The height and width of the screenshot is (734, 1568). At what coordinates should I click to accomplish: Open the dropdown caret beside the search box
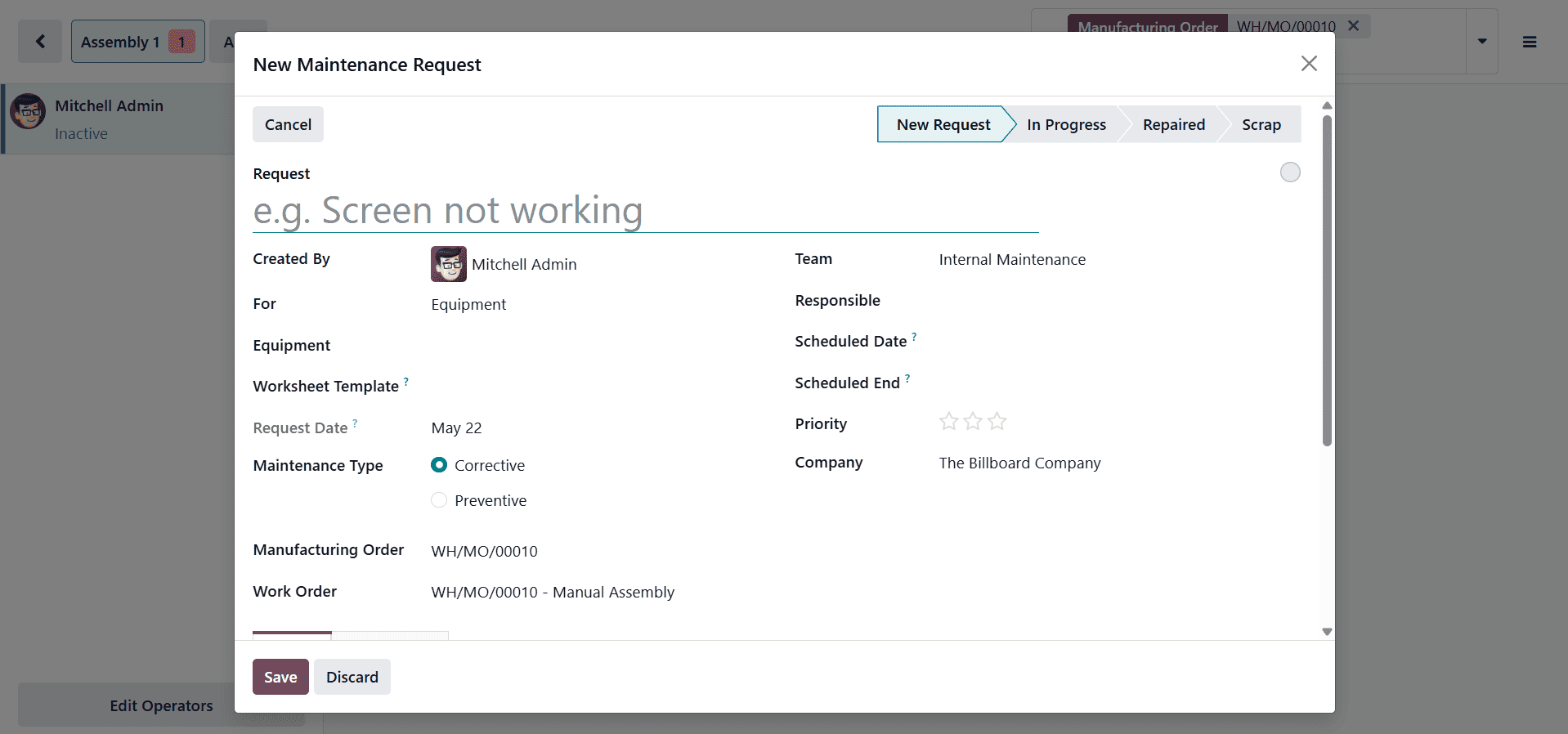(x=1481, y=42)
